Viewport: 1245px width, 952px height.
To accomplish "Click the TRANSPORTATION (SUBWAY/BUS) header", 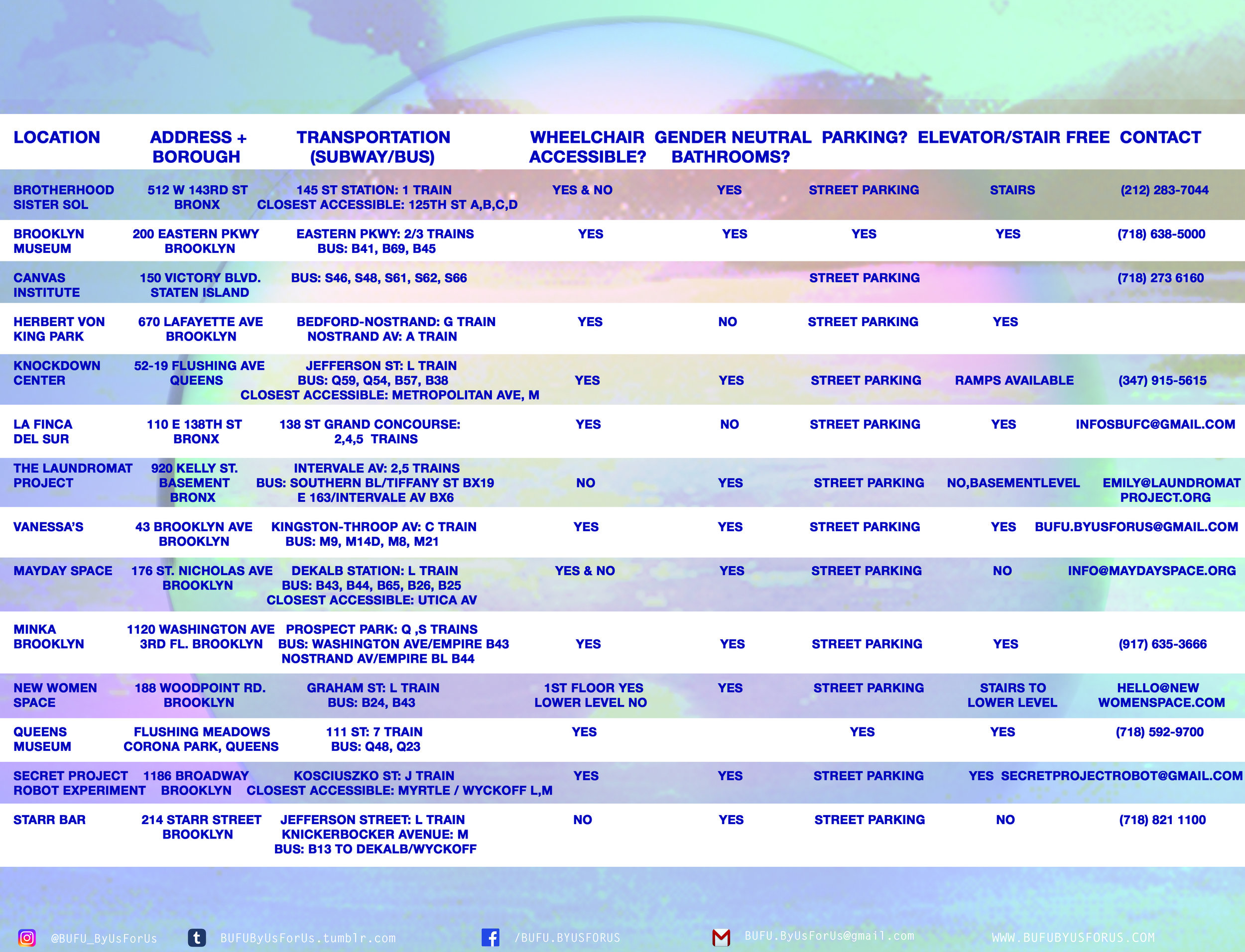I will click(373, 147).
